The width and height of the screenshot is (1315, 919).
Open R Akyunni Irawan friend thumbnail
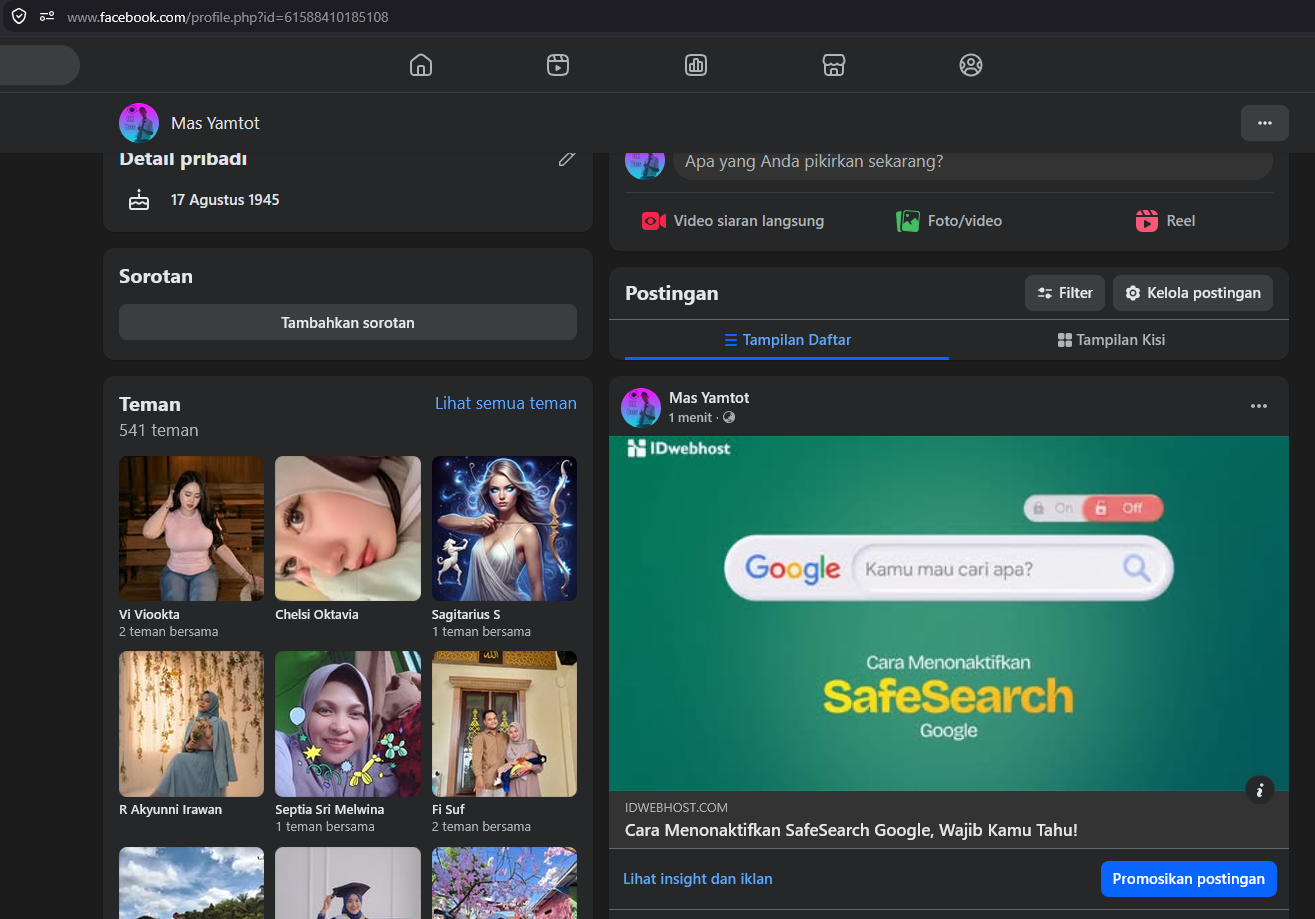click(x=192, y=724)
